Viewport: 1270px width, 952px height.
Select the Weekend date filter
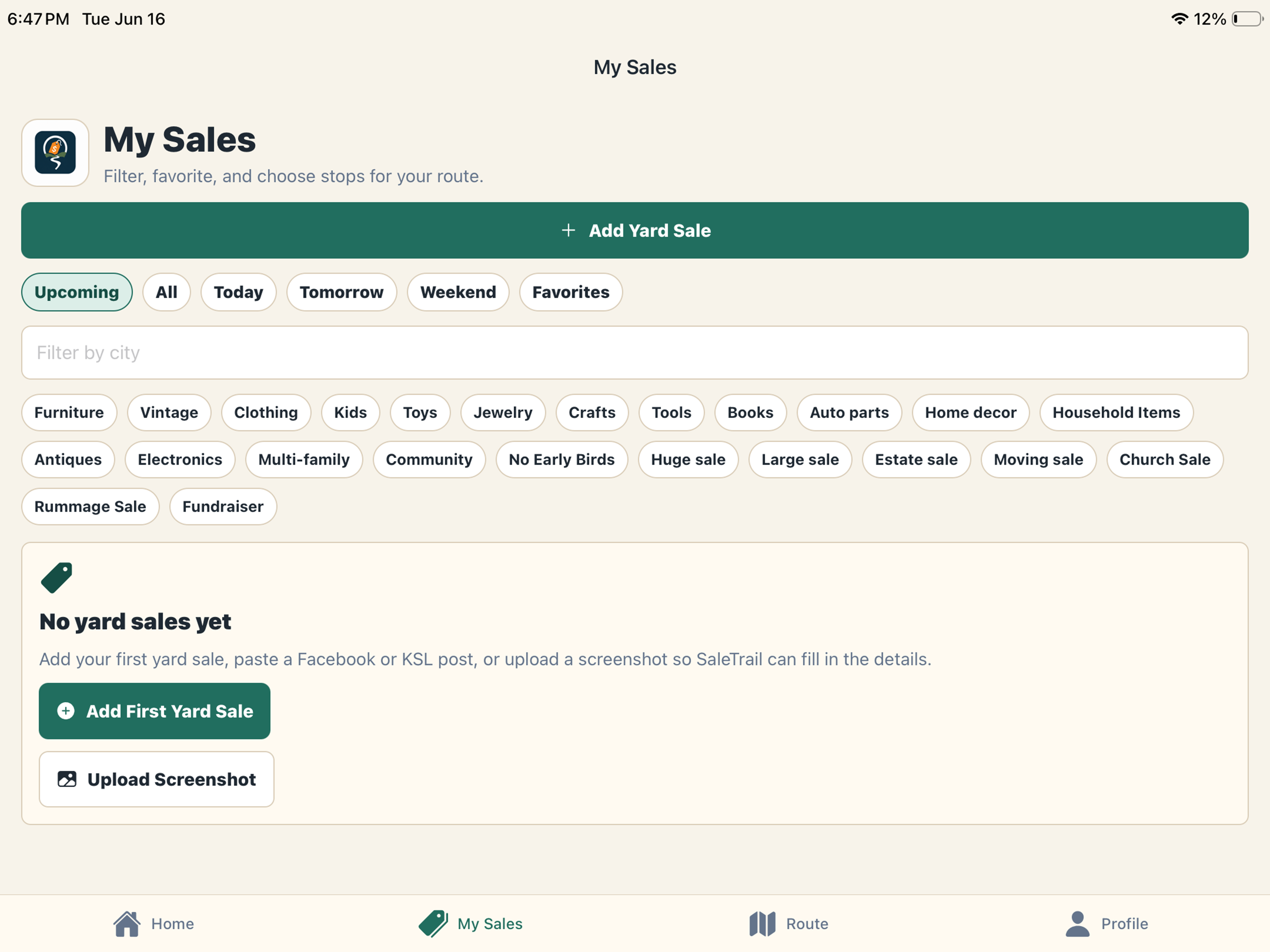pos(458,291)
